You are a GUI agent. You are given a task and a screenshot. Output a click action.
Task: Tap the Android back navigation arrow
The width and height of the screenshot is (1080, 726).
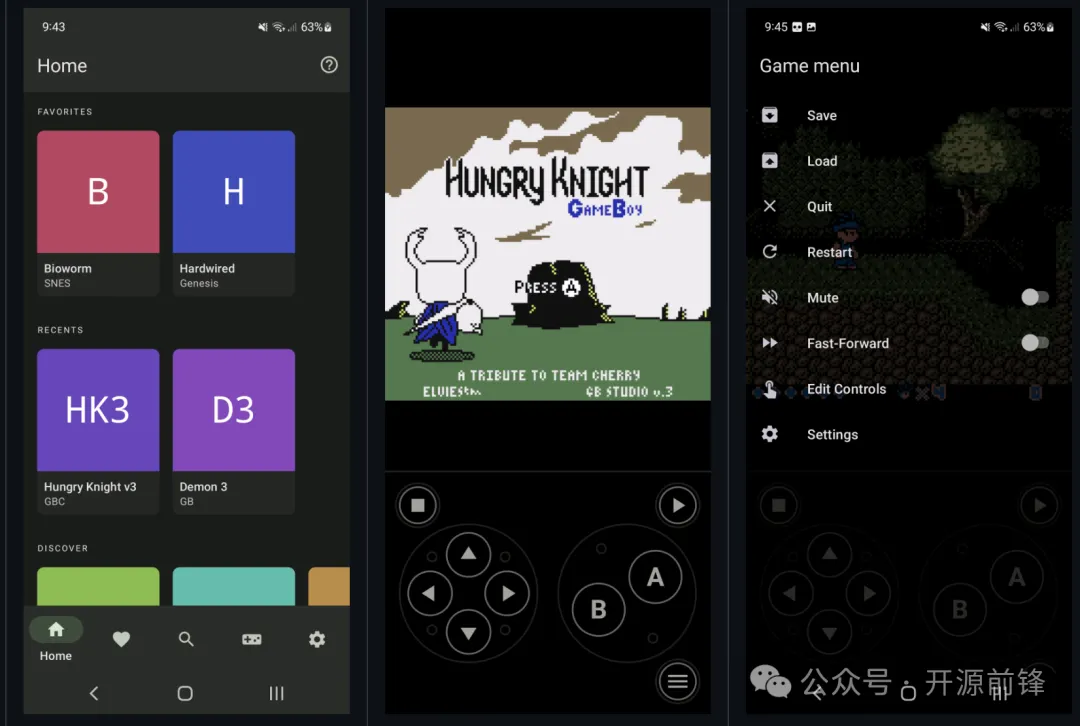pos(94,693)
